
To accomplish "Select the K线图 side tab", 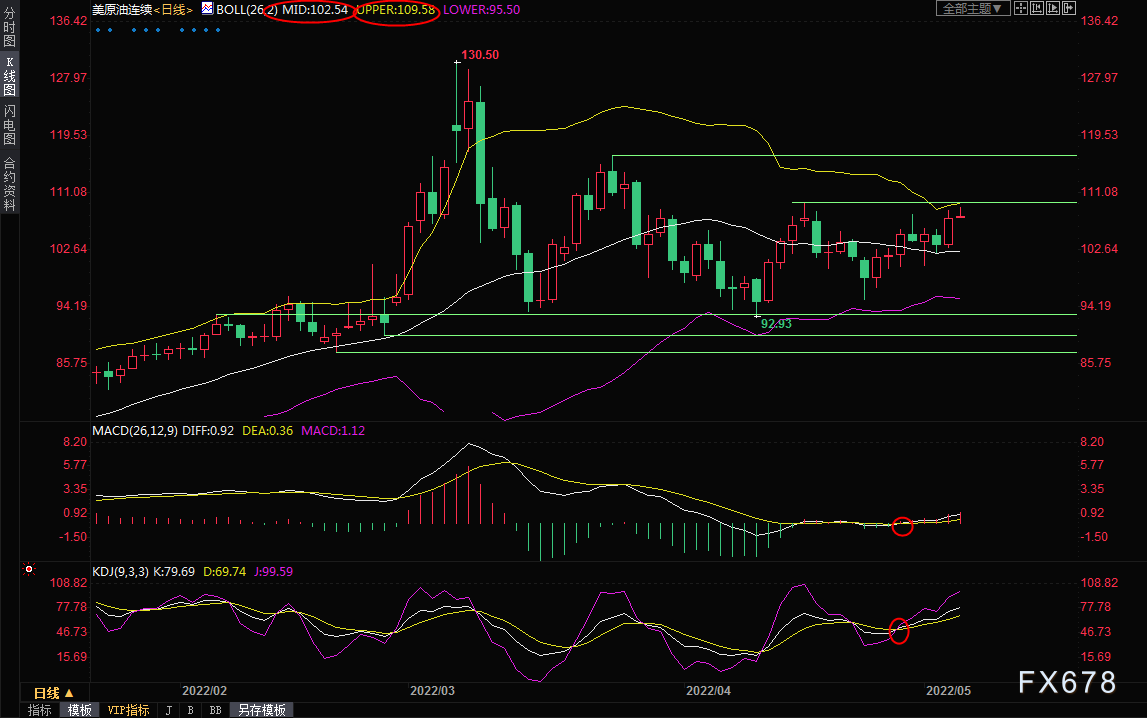I will [10, 75].
